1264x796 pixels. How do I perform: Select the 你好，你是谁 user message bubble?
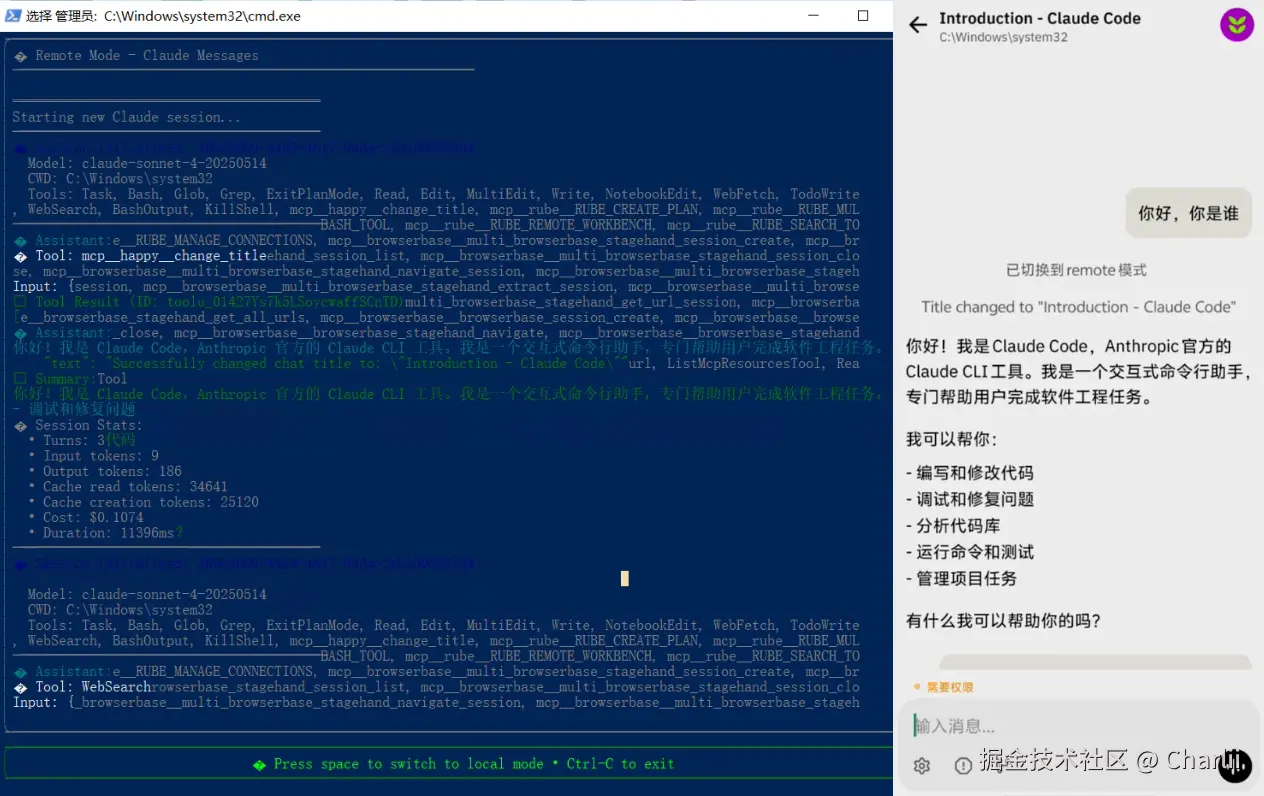[x=1188, y=213]
